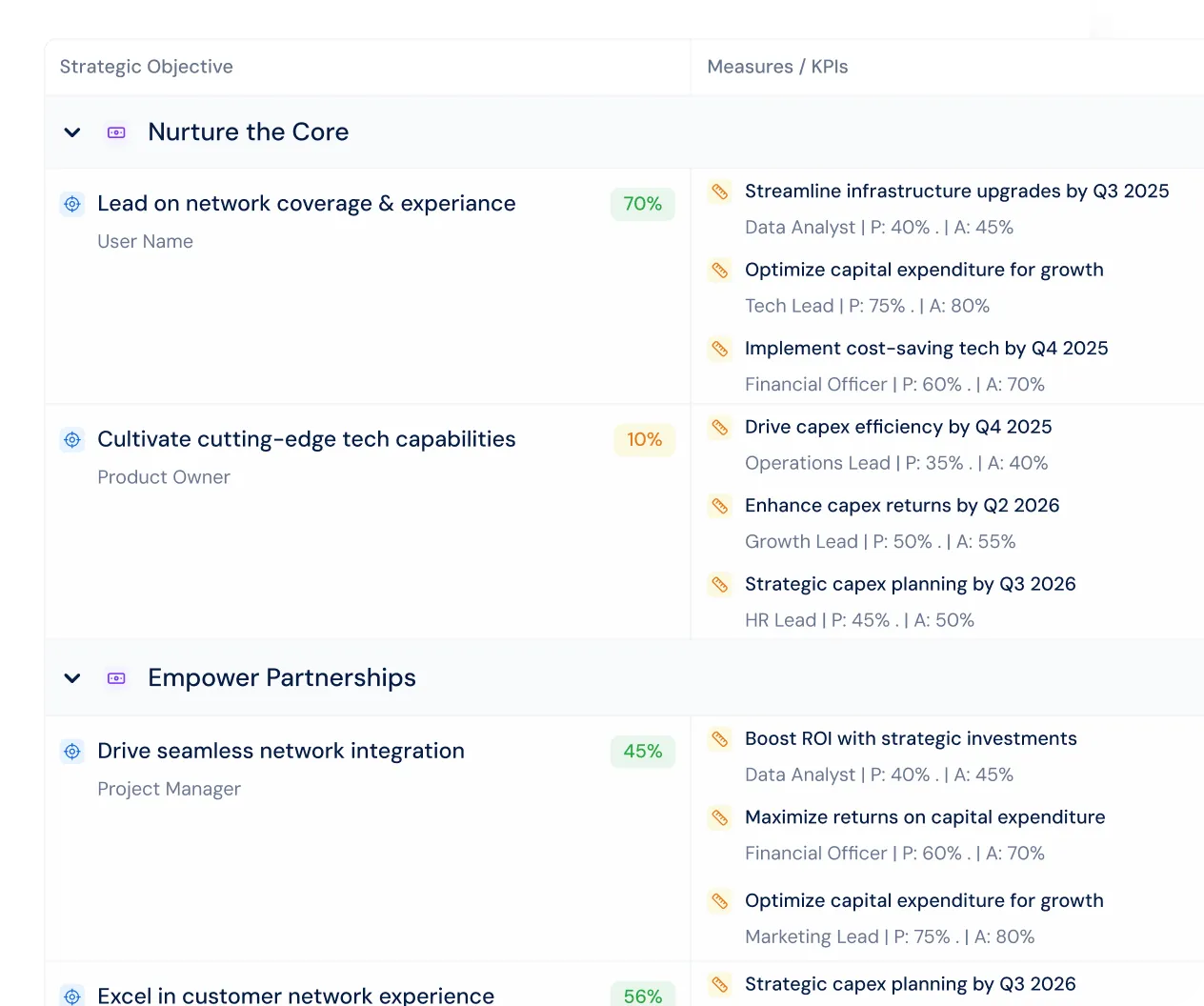Click the 45% progress badge
Screen dimensions: 1204x1006
click(x=643, y=752)
